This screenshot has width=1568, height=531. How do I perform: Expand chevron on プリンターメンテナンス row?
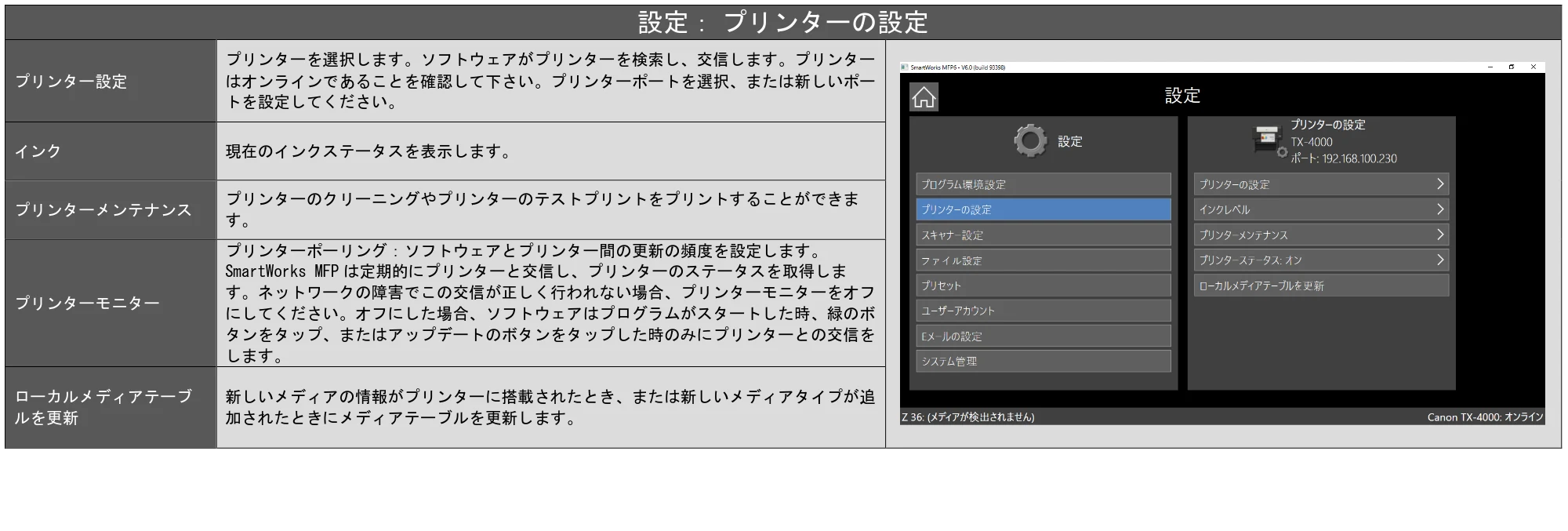point(1439,235)
